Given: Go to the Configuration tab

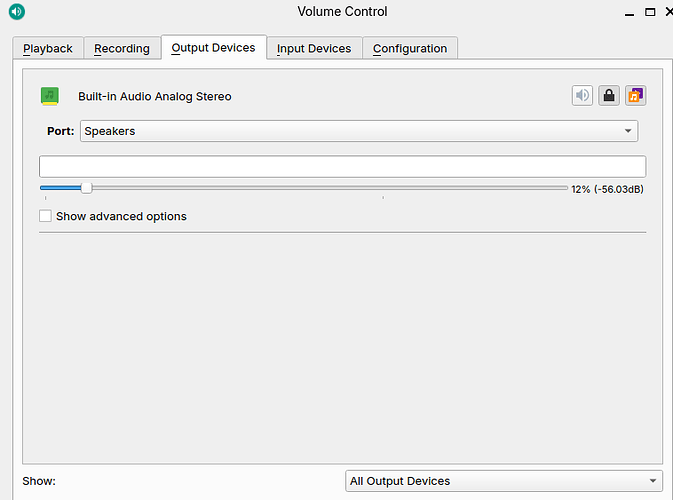Looking at the screenshot, I should [410, 48].
